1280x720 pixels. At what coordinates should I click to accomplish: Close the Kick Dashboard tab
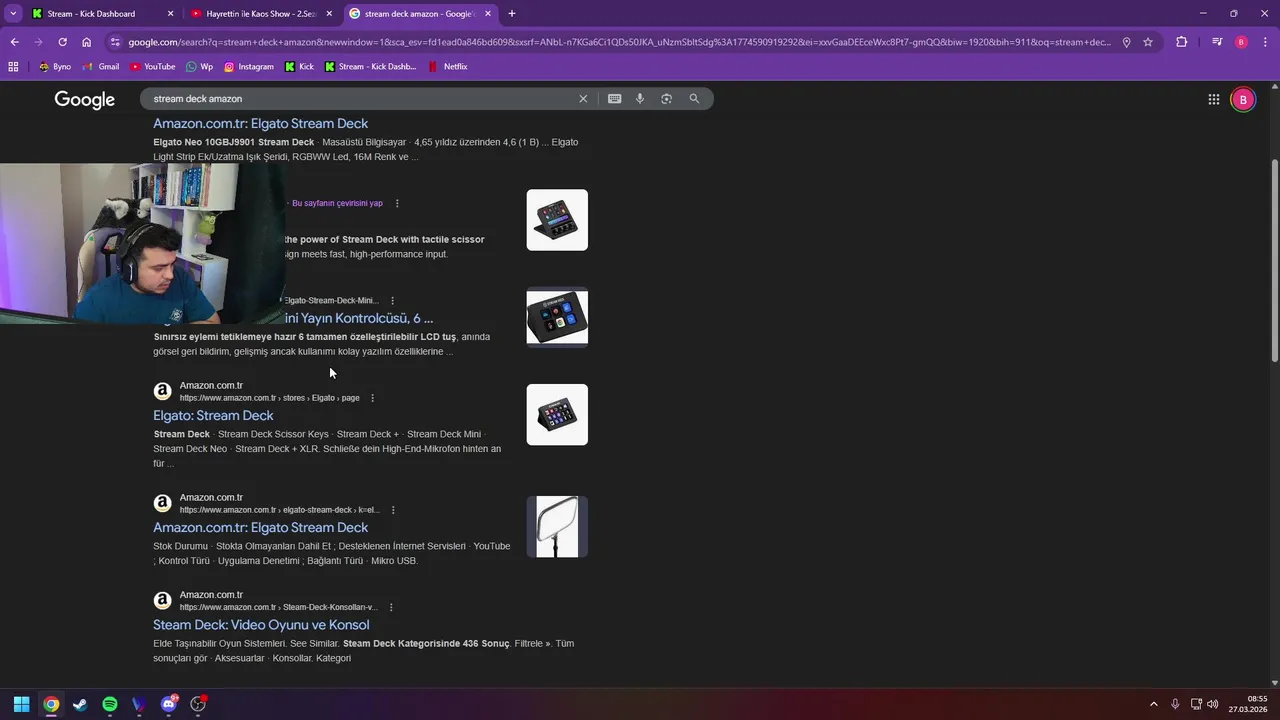coord(170,14)
